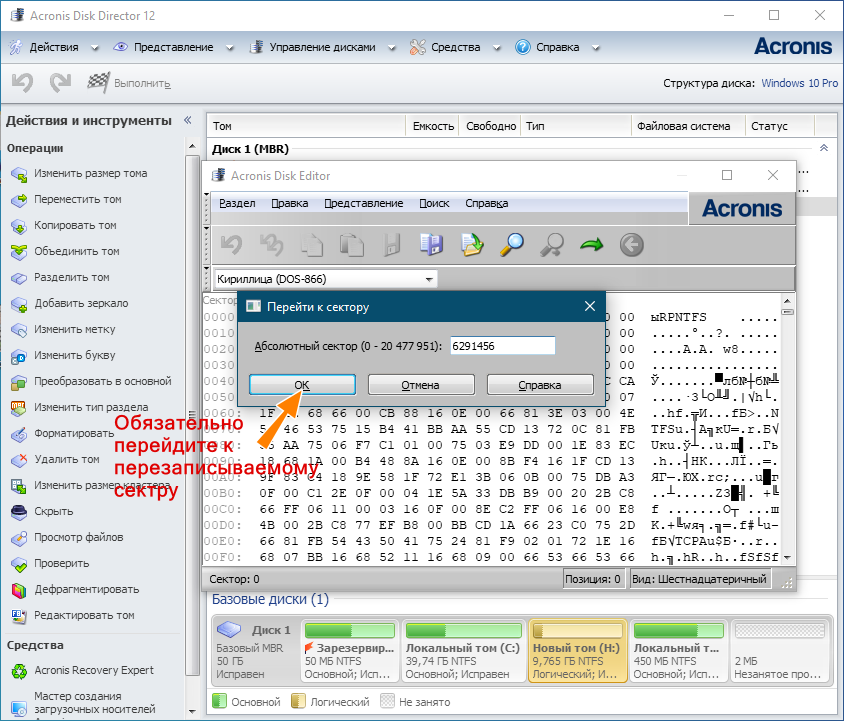Screen dimensions: 844x721
Task: Click the blue floppy disks icon in Disk Editor toolbar
Action: [x=431, y=244]
